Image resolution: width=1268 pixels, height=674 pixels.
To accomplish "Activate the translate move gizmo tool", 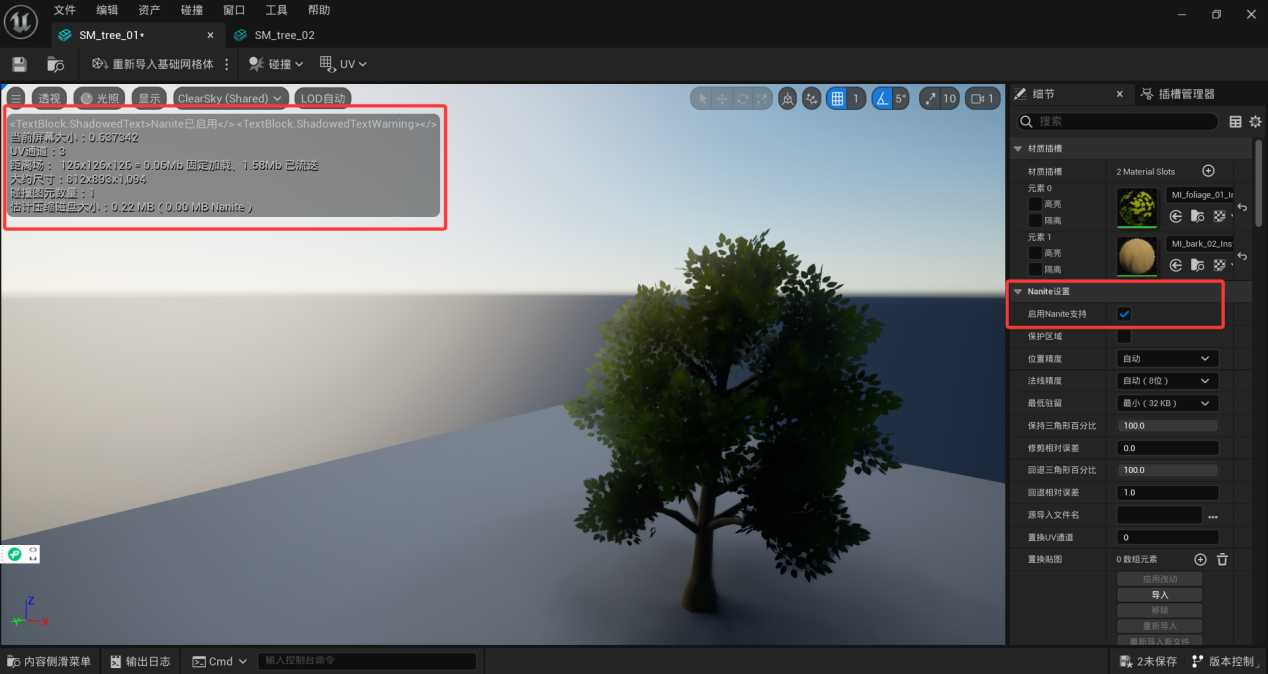I will tap(722, 98).
